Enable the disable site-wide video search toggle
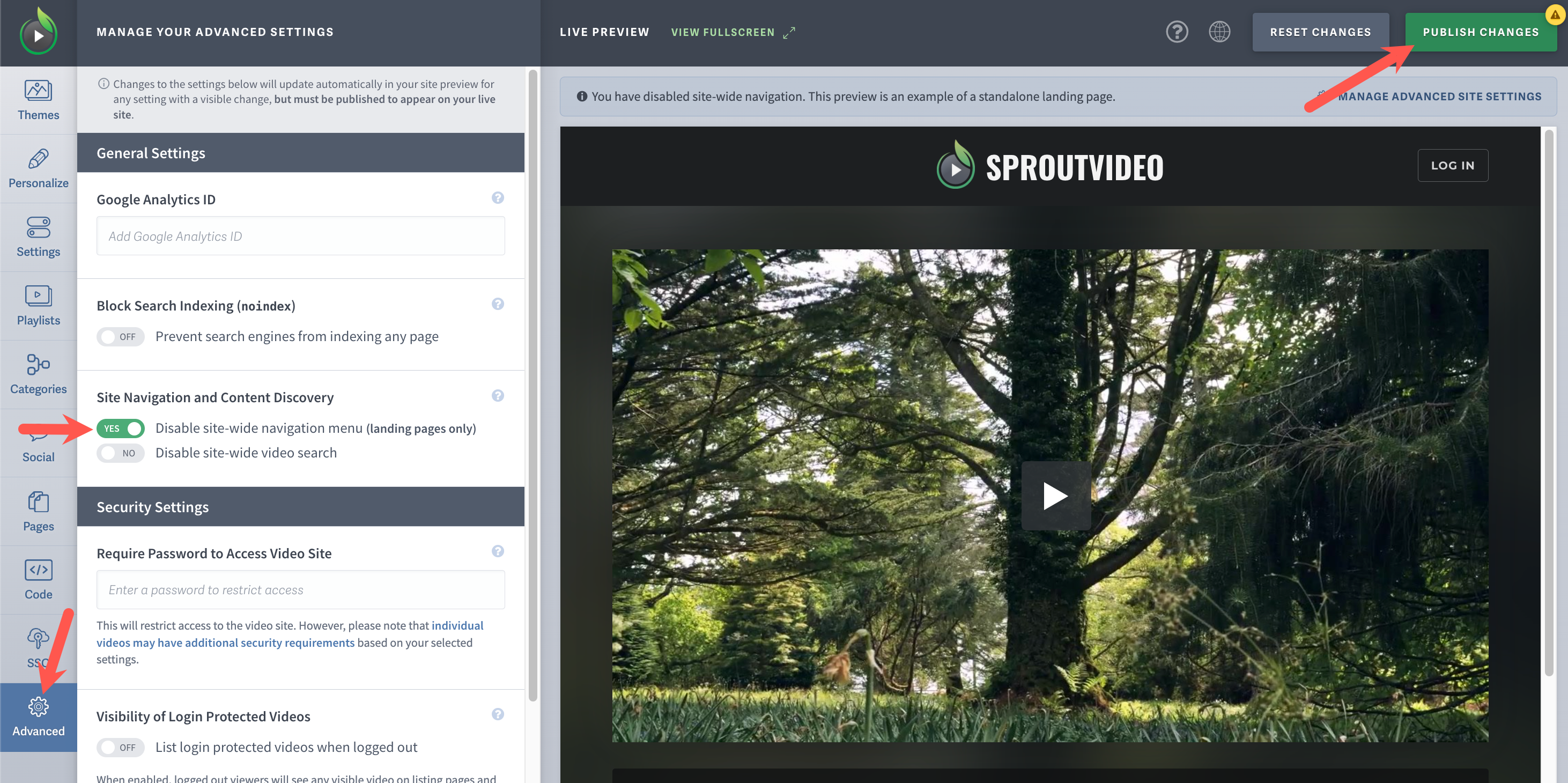The width and height of the screenshot is (1568, 783). (x=120, y=453)
